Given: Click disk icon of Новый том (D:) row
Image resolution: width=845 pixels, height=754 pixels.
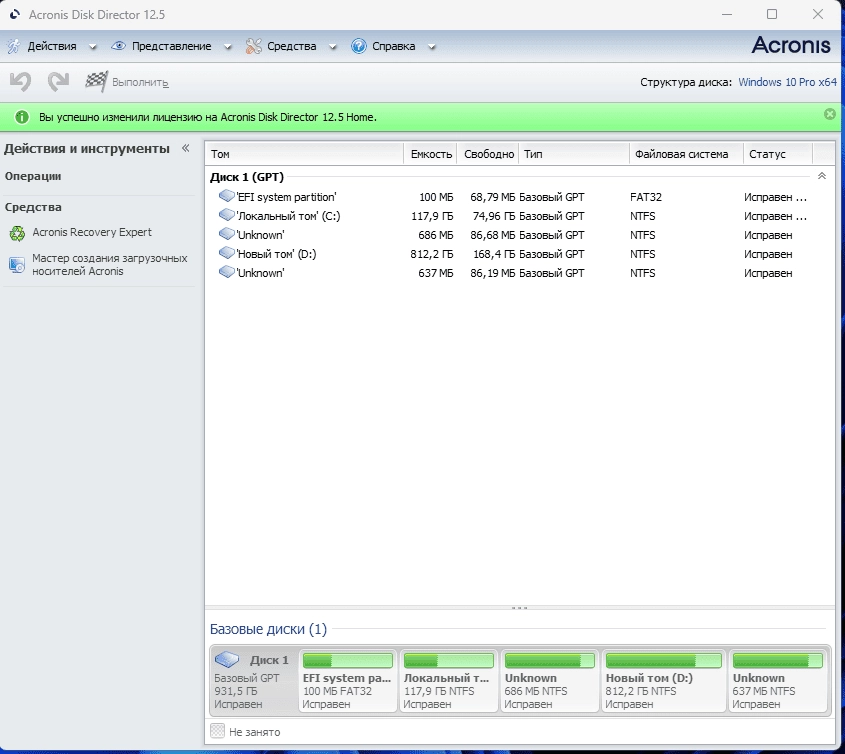Looking at the screenshot, I should 226,253.
